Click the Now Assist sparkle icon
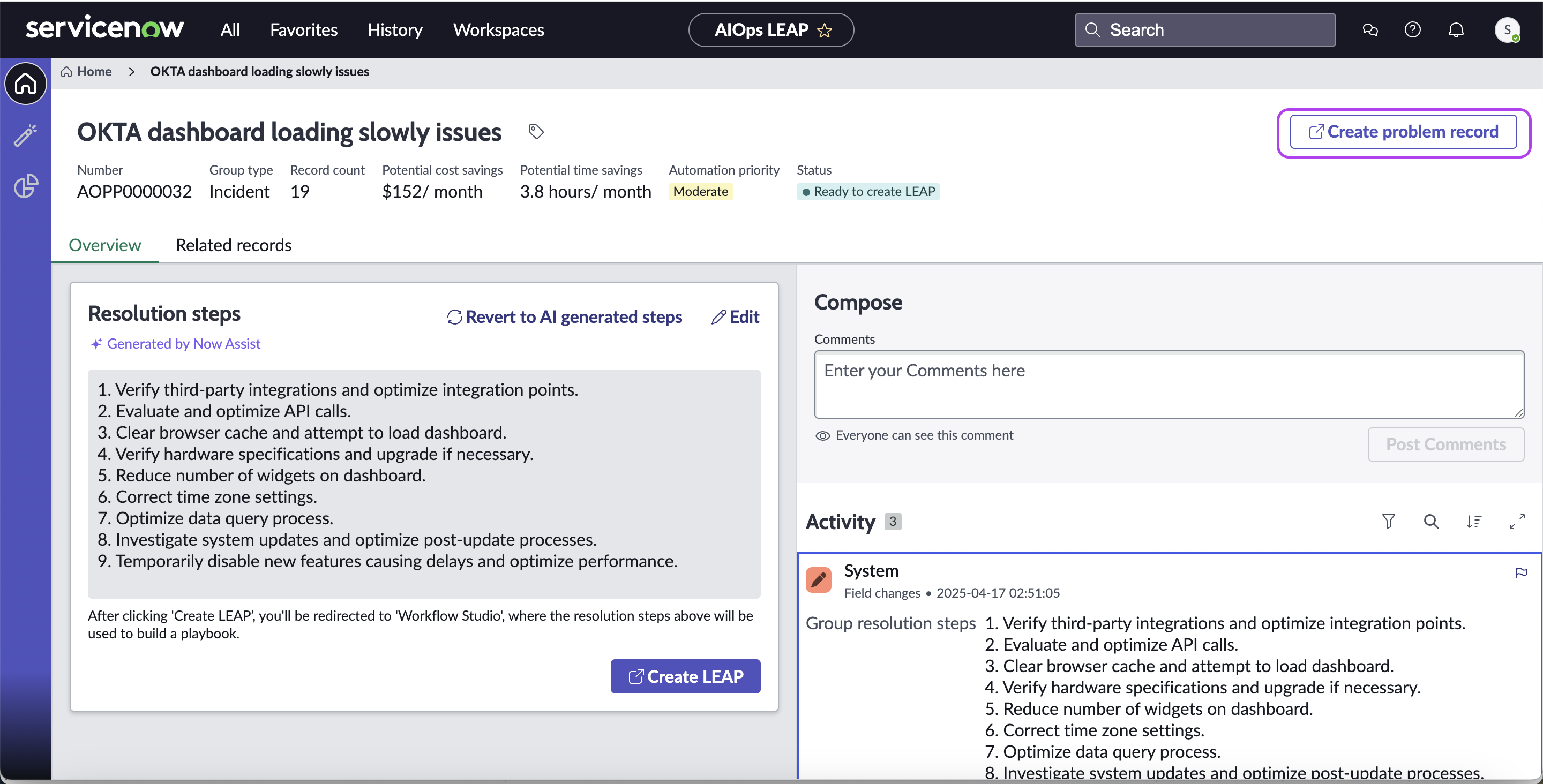Screen dimensions: 1543x784 point(96,344)
